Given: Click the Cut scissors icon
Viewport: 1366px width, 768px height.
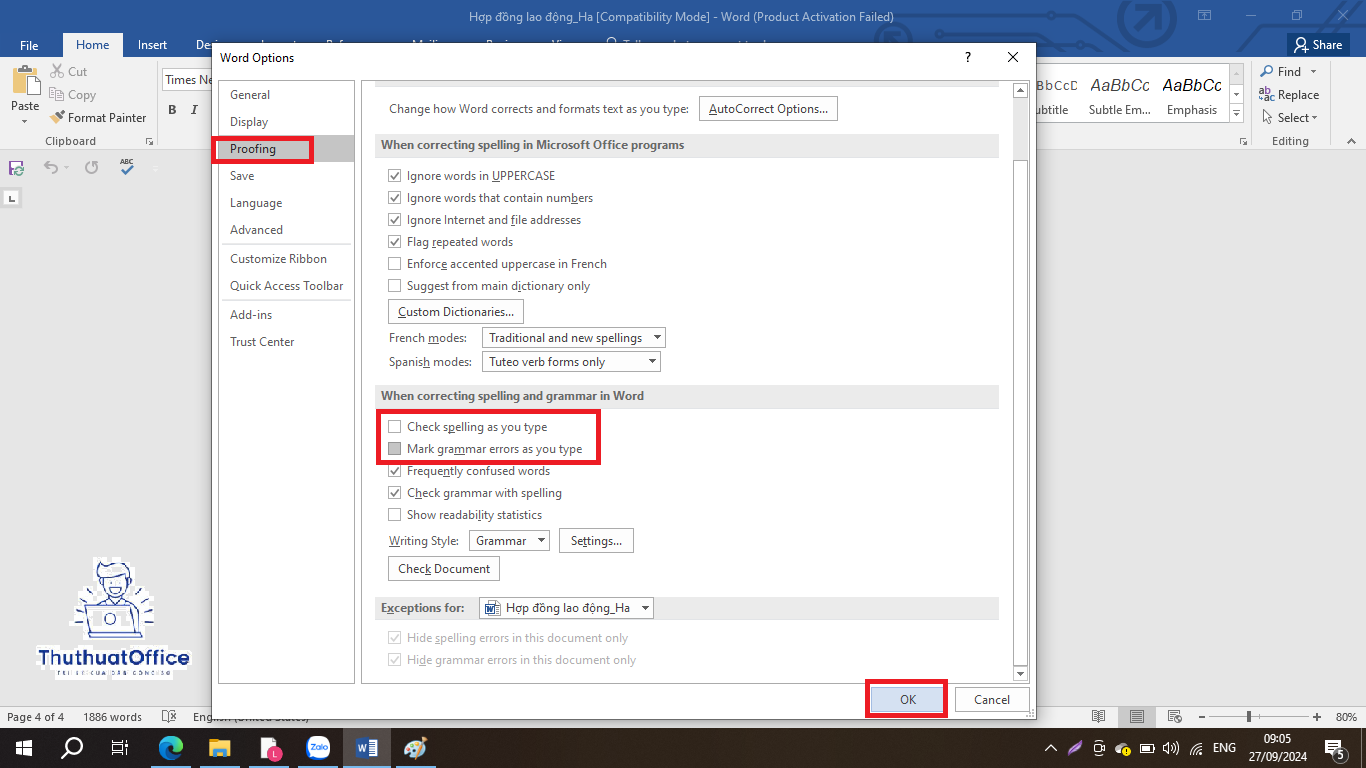Looking at the screenshot, I should pos(57,72).
